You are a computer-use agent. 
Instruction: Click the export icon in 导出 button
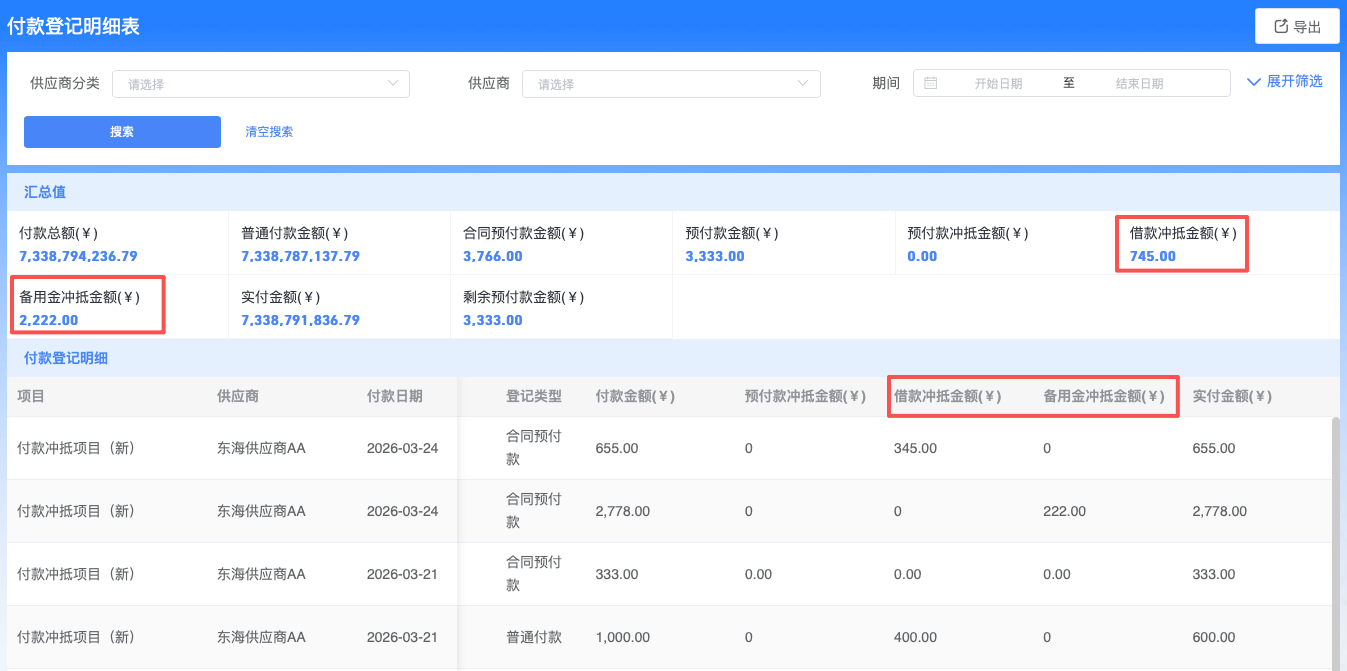coord(1281,27)
